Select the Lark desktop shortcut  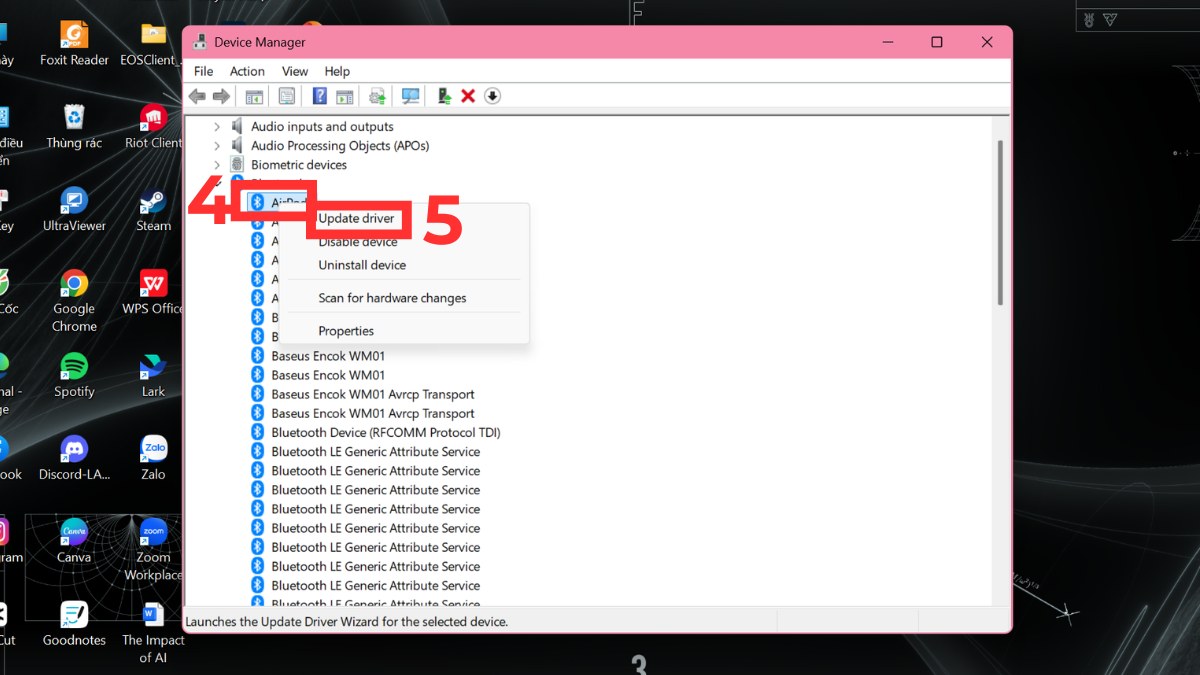point(153,375)
